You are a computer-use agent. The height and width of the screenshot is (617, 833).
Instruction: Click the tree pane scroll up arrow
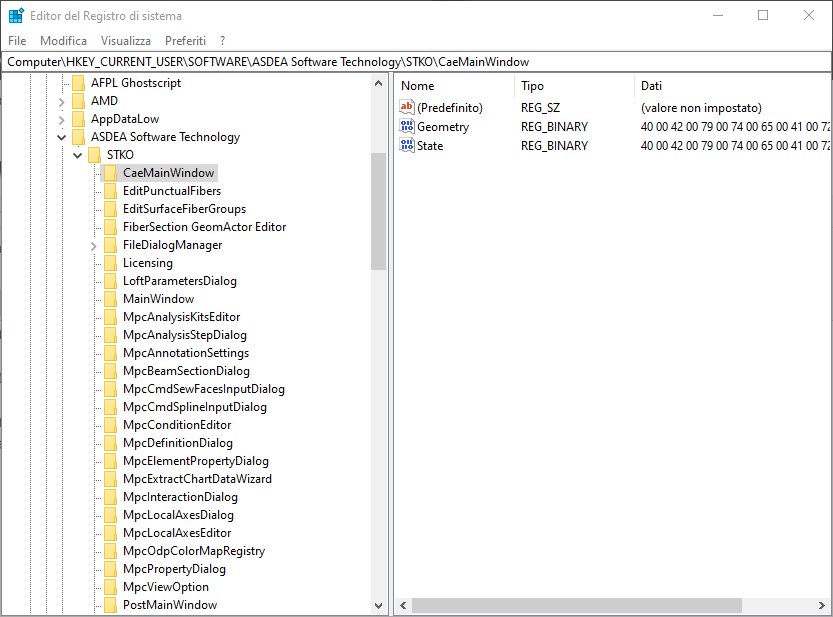(x=378, y=83)
